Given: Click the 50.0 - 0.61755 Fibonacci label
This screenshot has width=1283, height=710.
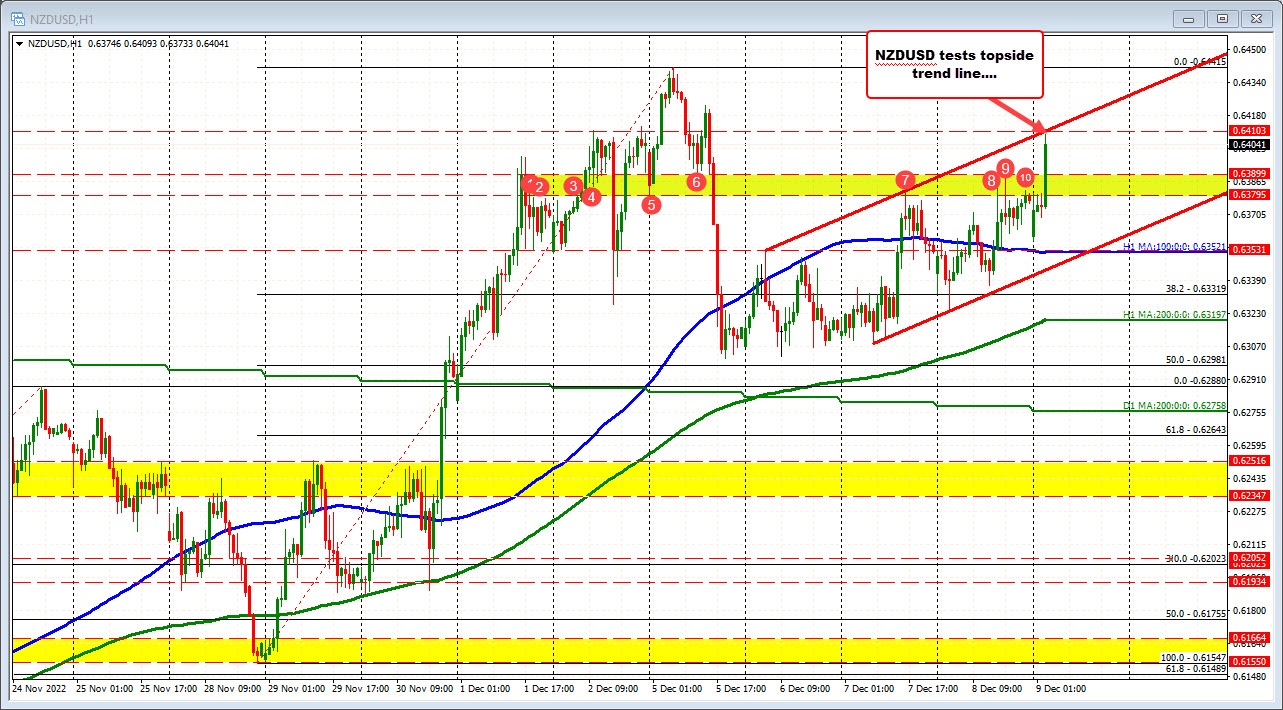Looking at the screenshot, I should (1194, 614).
